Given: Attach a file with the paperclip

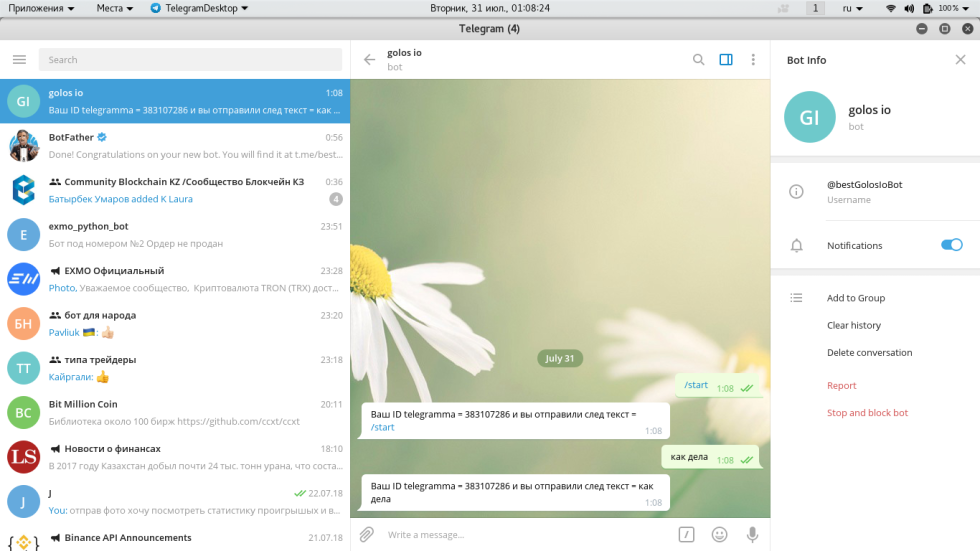Looking at the screenshot, I should point(367,534).
